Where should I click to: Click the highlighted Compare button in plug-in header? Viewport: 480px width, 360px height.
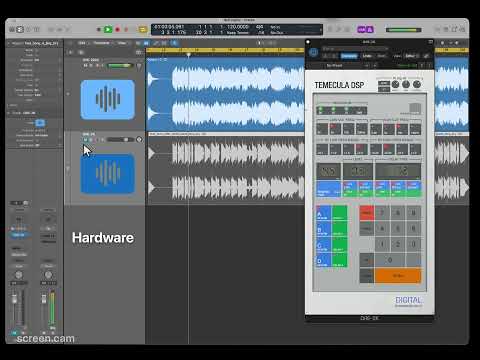coord(349,56)
